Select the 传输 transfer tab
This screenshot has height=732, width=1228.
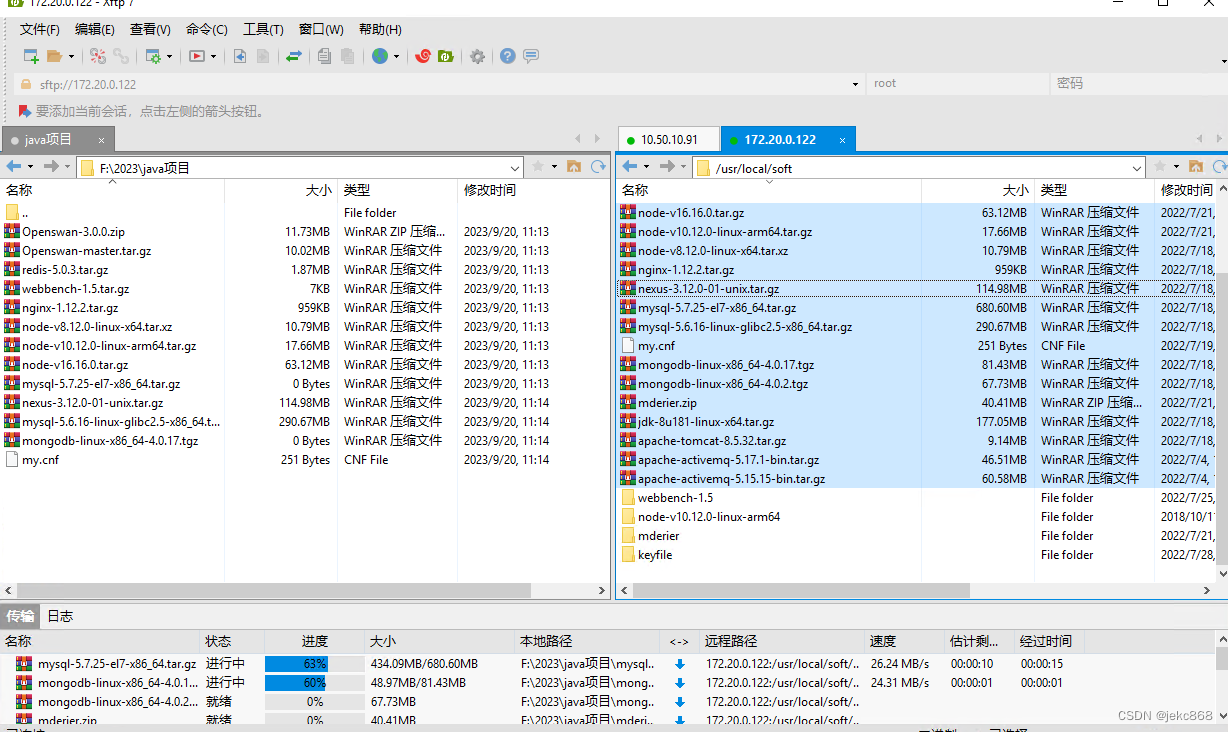tap(20, 616)
